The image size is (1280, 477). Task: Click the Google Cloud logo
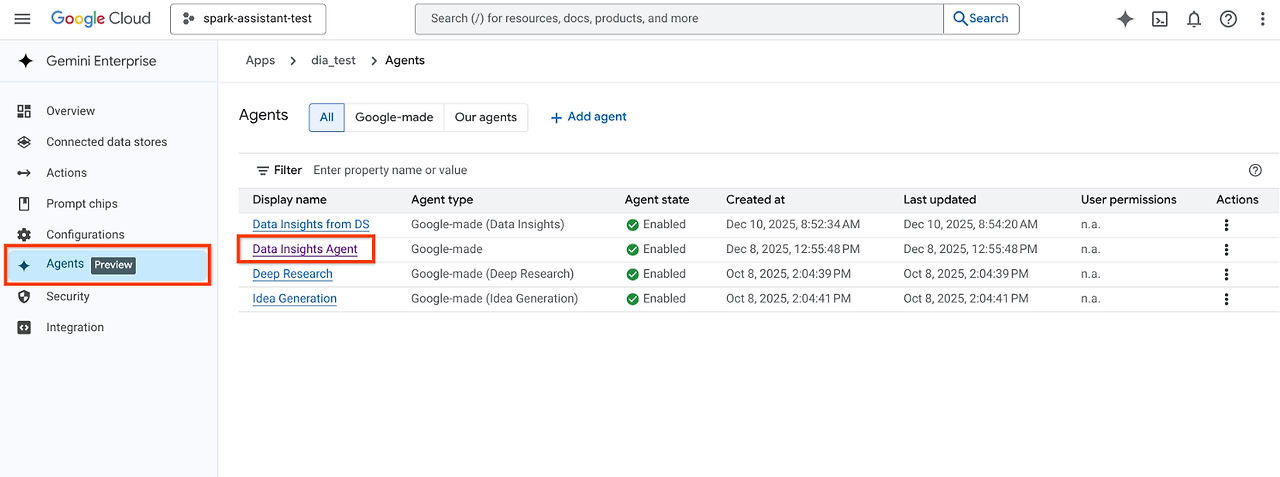[101, 18]
